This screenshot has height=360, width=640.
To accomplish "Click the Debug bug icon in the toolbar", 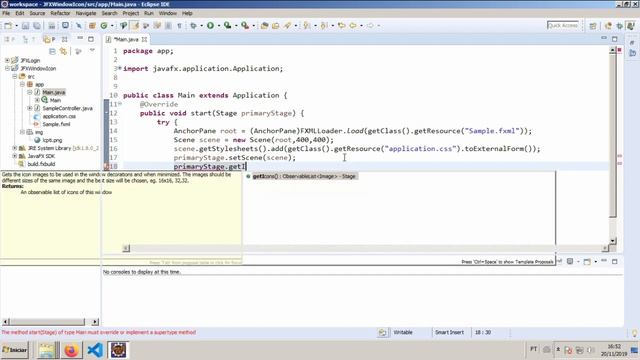I will click(193, 26).
